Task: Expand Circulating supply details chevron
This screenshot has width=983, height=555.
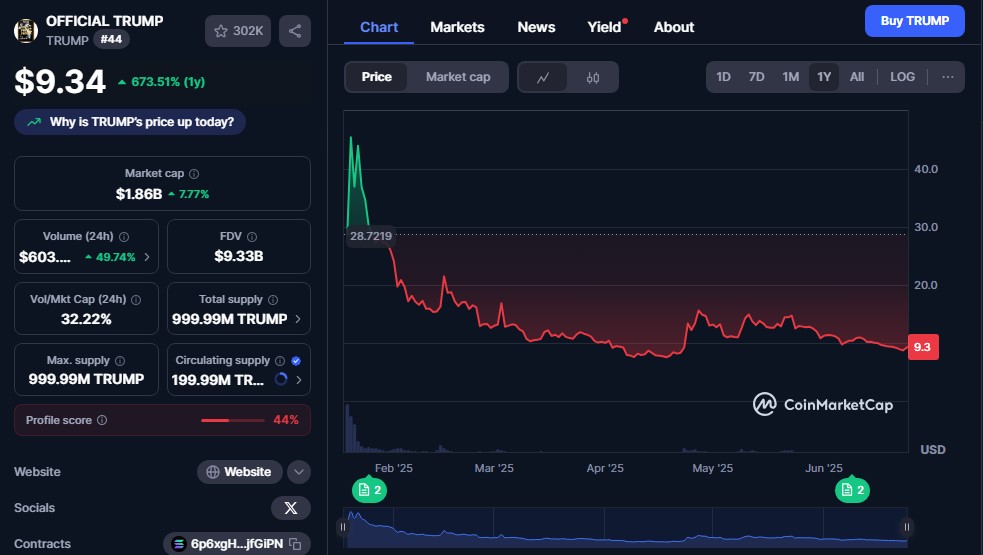Action: [298, 379]
